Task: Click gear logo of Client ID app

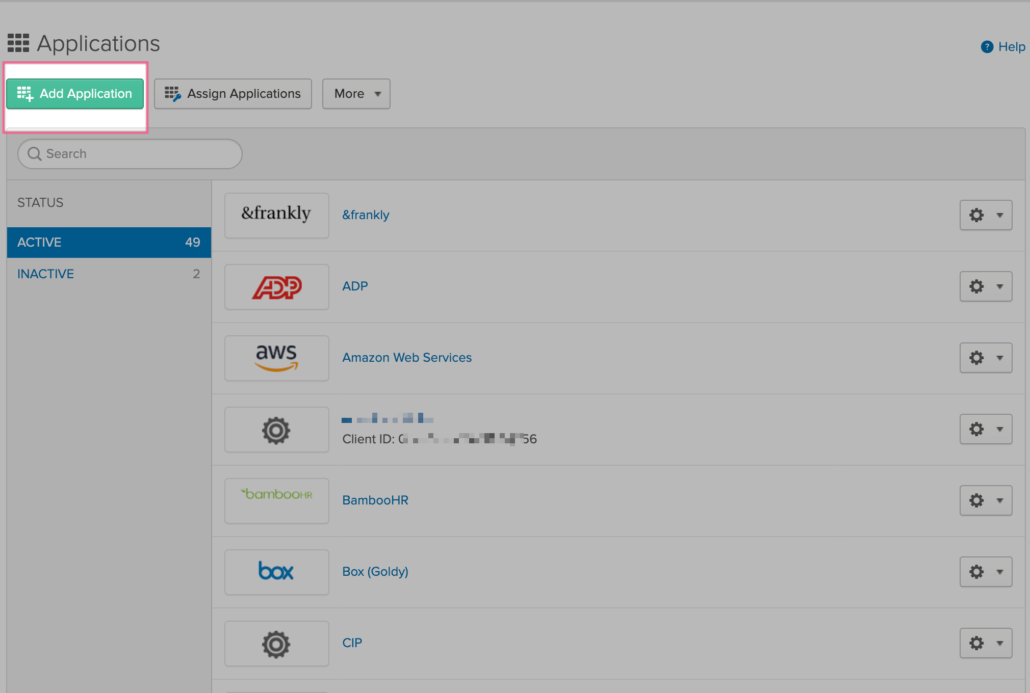Action: tap(277, 430)
